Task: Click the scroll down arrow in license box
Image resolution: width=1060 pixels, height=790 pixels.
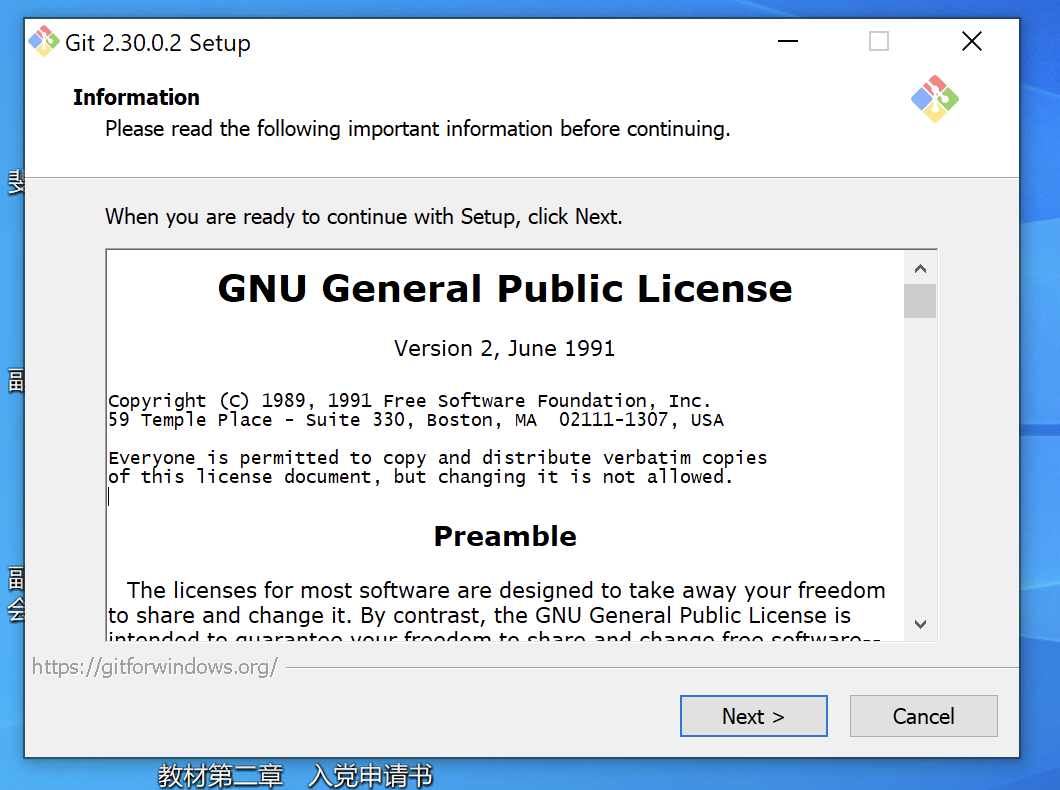Action: pos(919,624)
